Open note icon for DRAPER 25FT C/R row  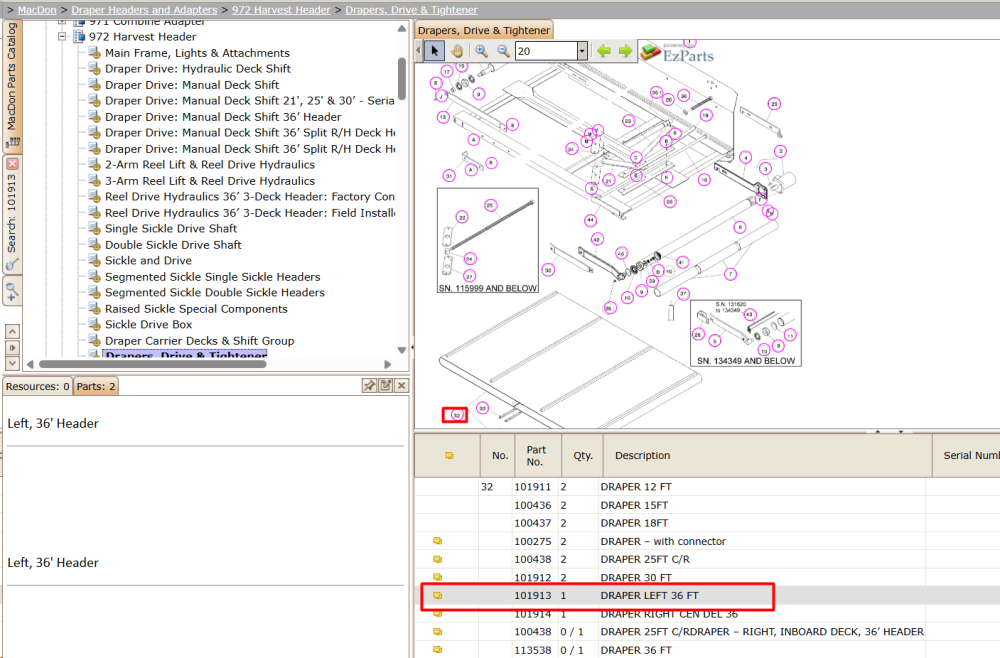tap(438, 559)
